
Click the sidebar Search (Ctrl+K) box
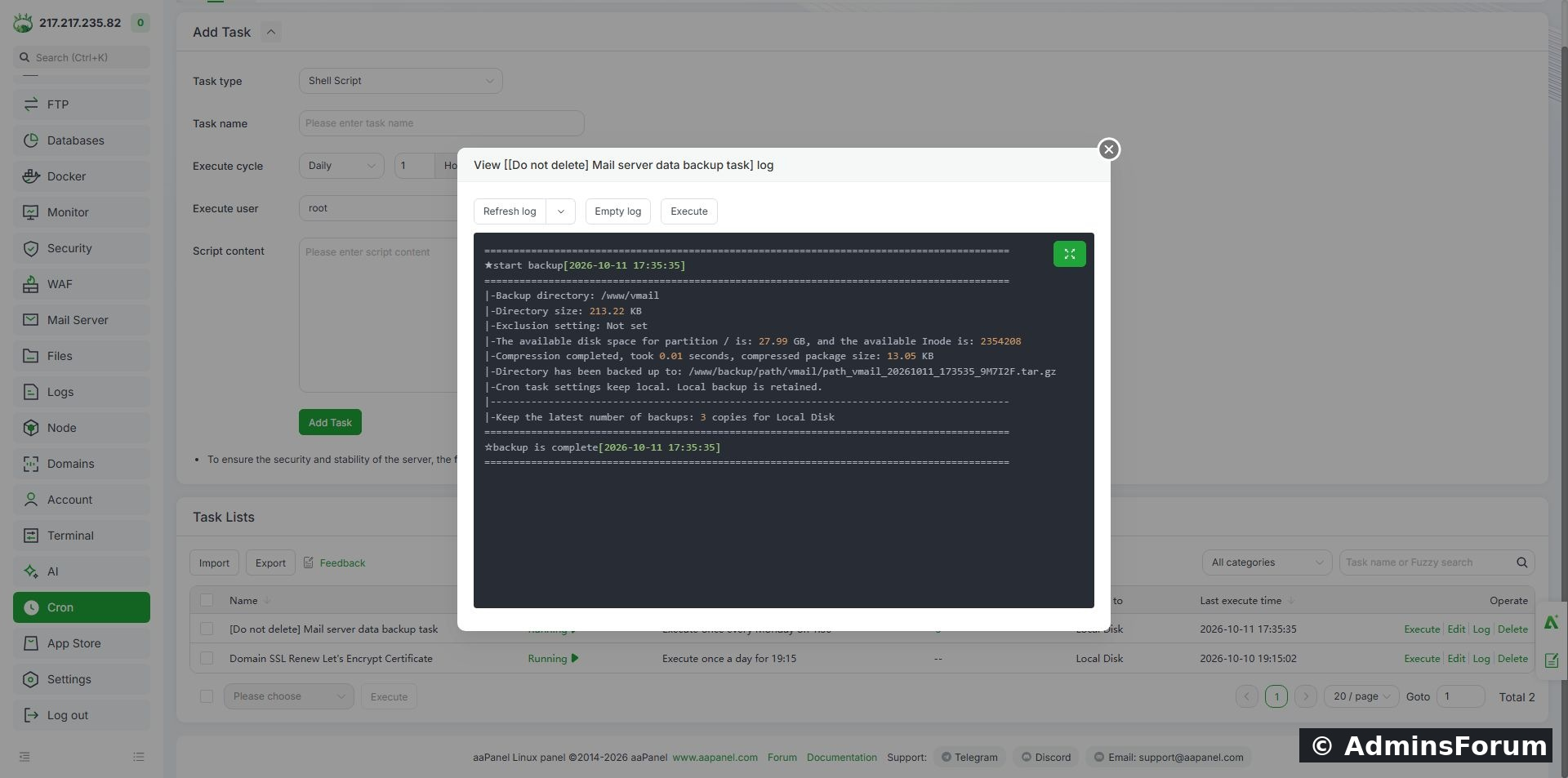82,57
